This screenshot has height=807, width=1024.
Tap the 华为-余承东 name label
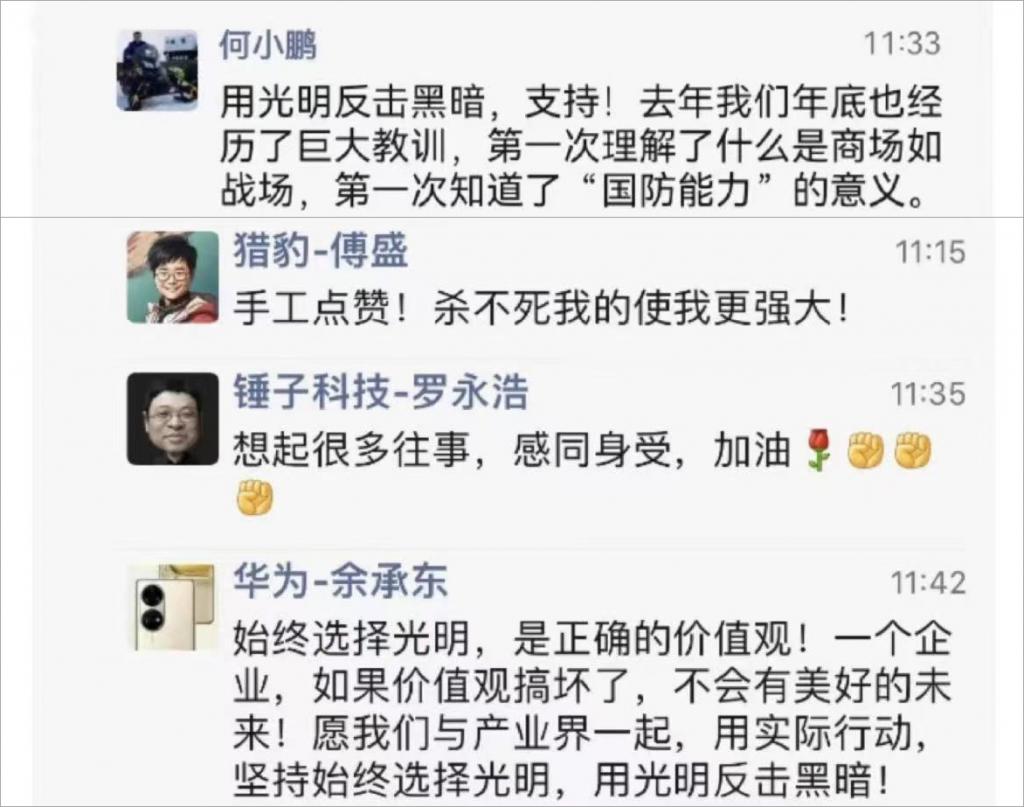(340, 581)
